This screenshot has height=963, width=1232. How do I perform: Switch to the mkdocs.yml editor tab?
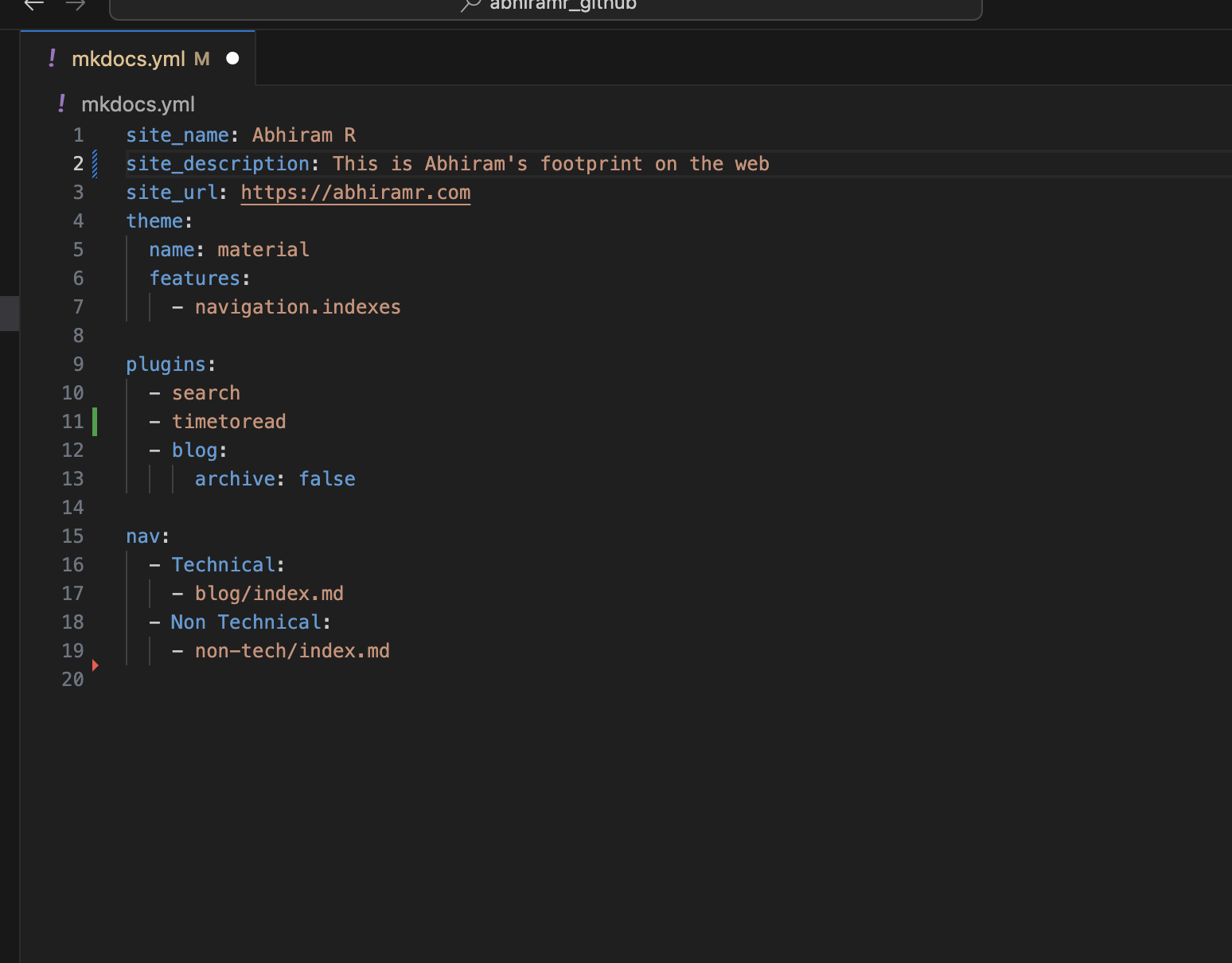click(128, 59)
